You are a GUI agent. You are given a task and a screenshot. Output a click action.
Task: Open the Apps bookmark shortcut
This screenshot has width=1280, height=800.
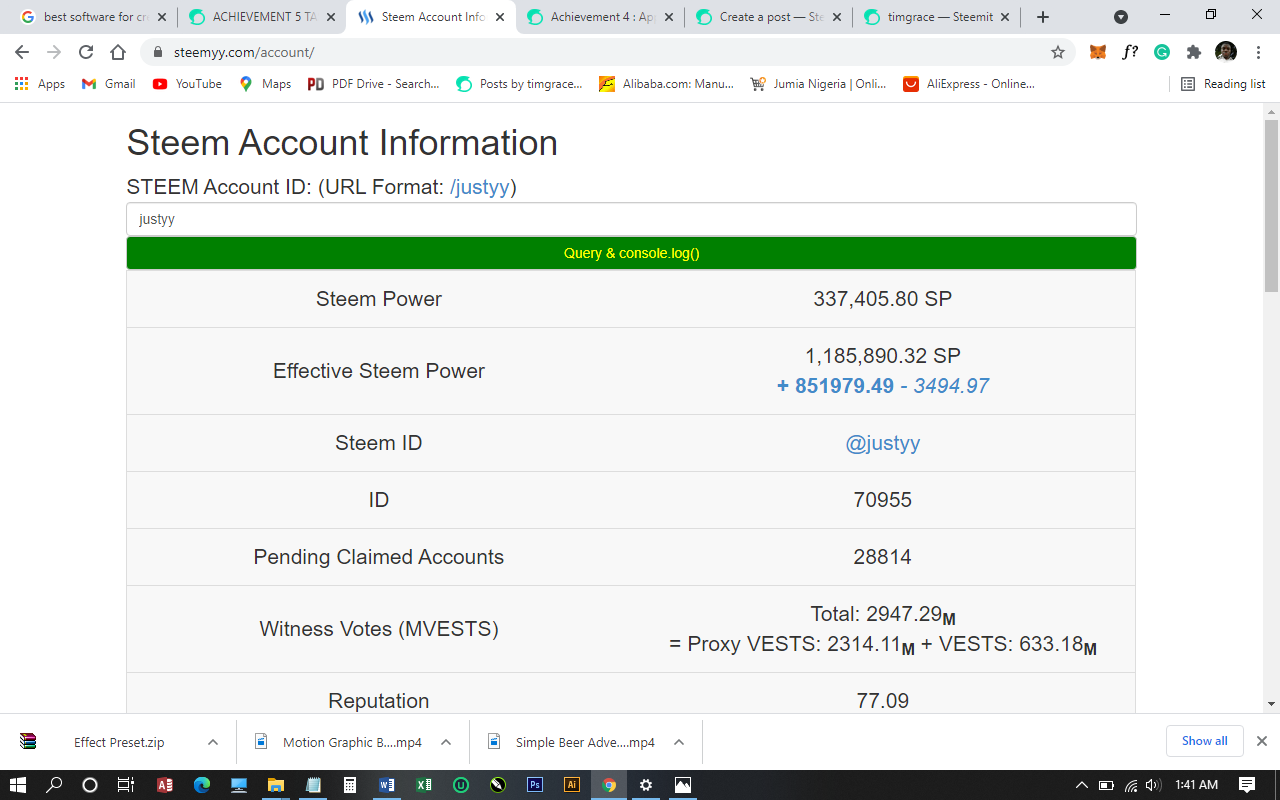40,84
